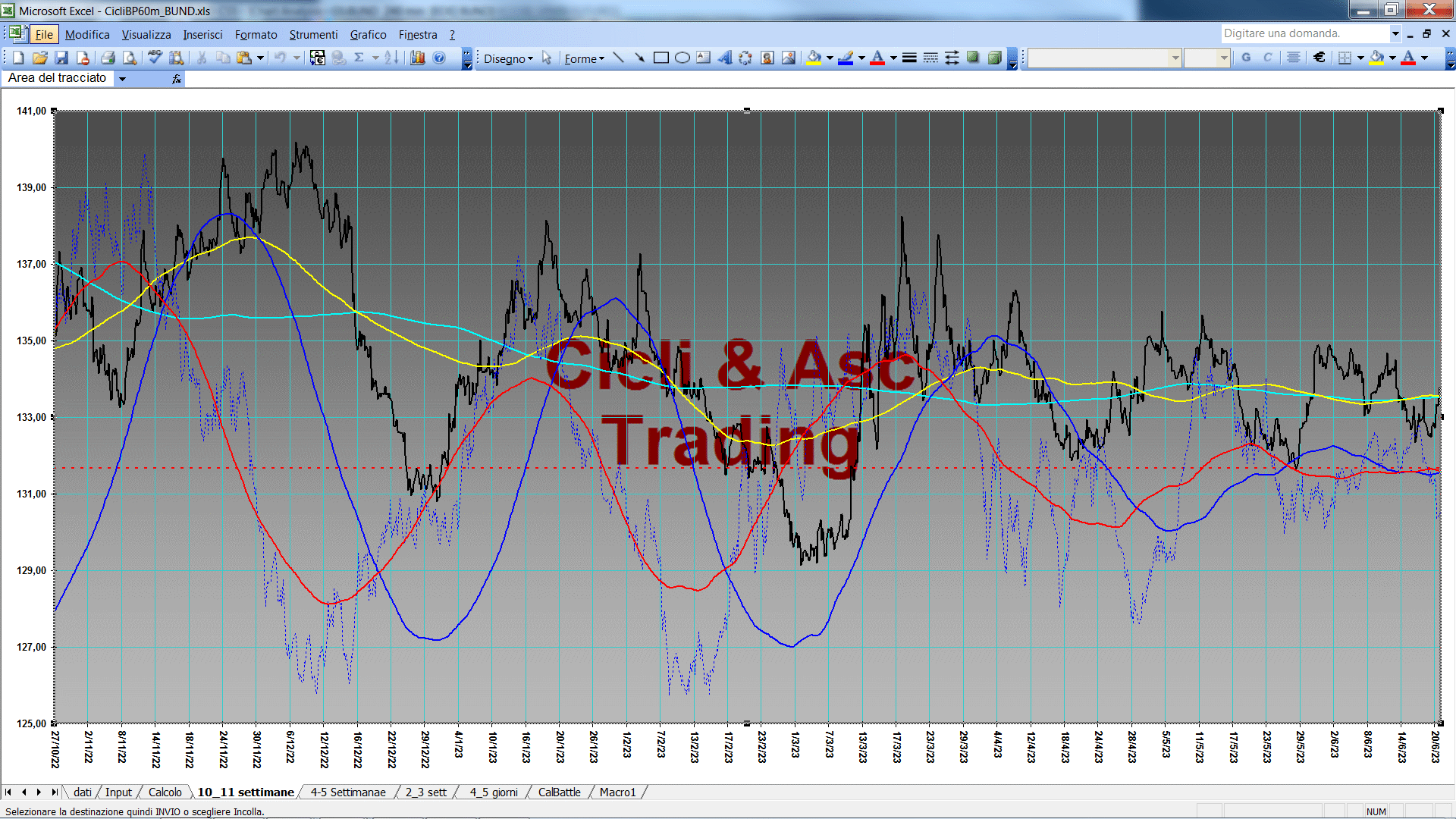The height and width of the screenshot is (819, 1456).
Task: Open the Dash Style icon
Action: point(930,58)
